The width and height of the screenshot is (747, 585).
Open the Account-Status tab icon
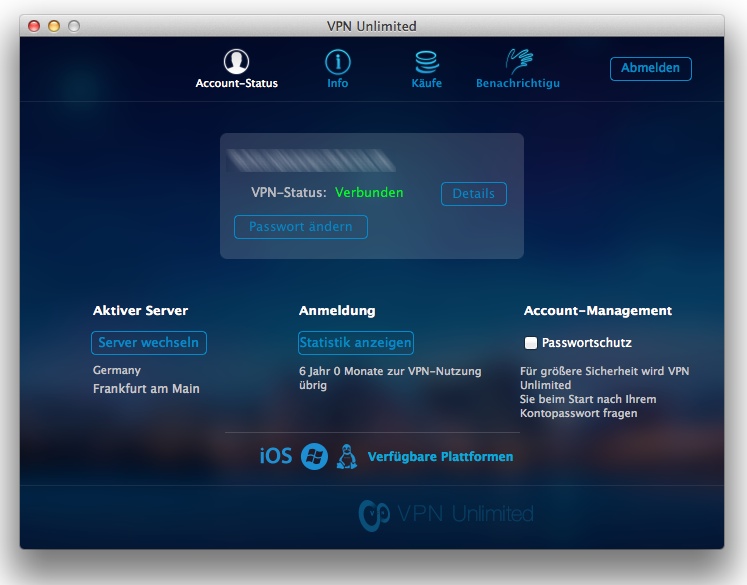(236, 61)
